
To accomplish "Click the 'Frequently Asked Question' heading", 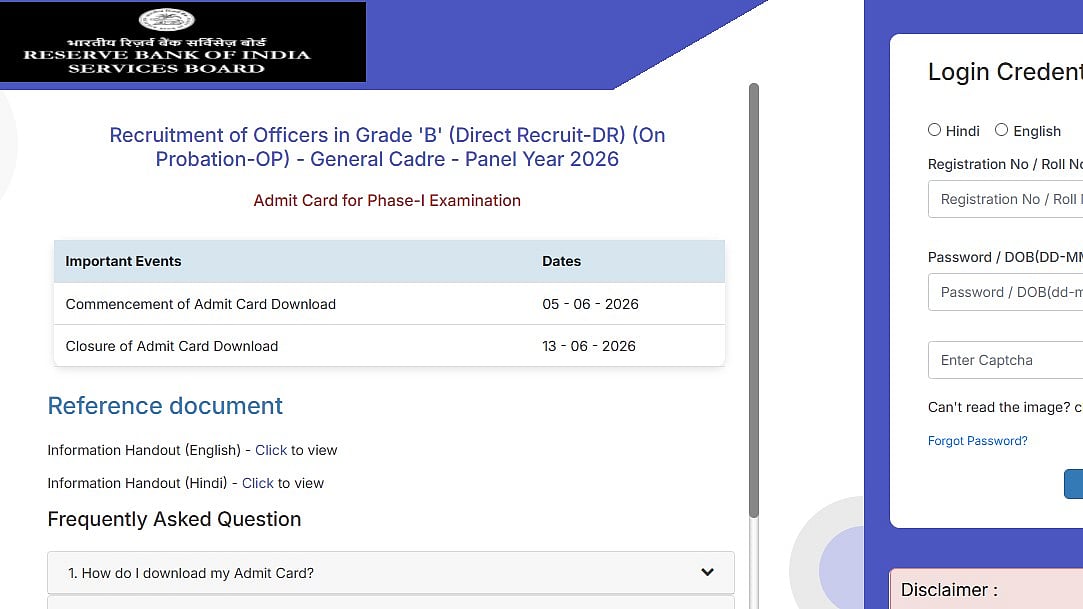I will click(174, 519).
